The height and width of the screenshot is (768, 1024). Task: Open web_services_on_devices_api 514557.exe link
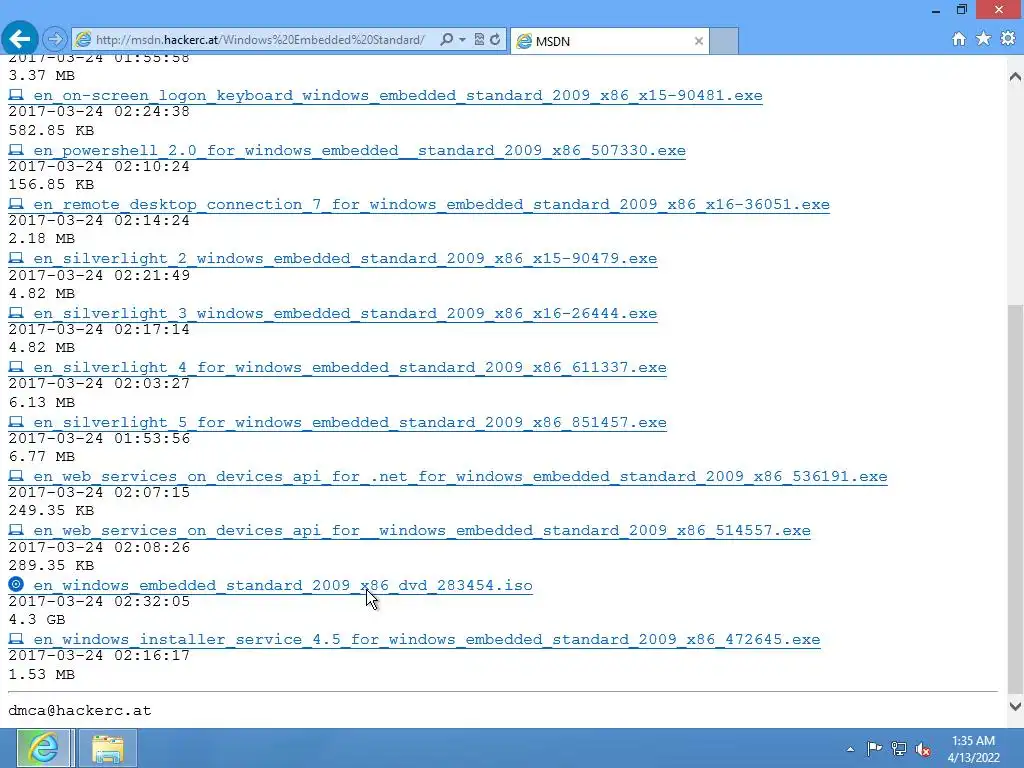pos(422,530)
